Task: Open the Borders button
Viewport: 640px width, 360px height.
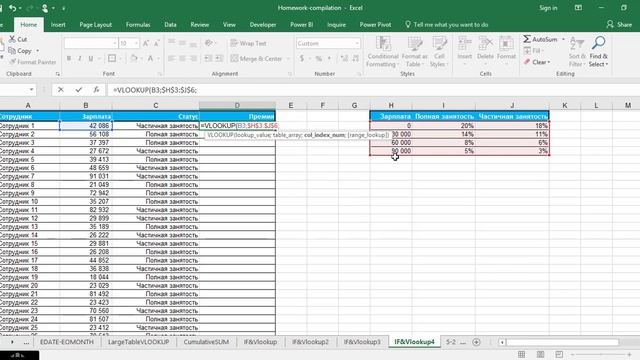Action: pyautogui.click(x=112, y=59)
